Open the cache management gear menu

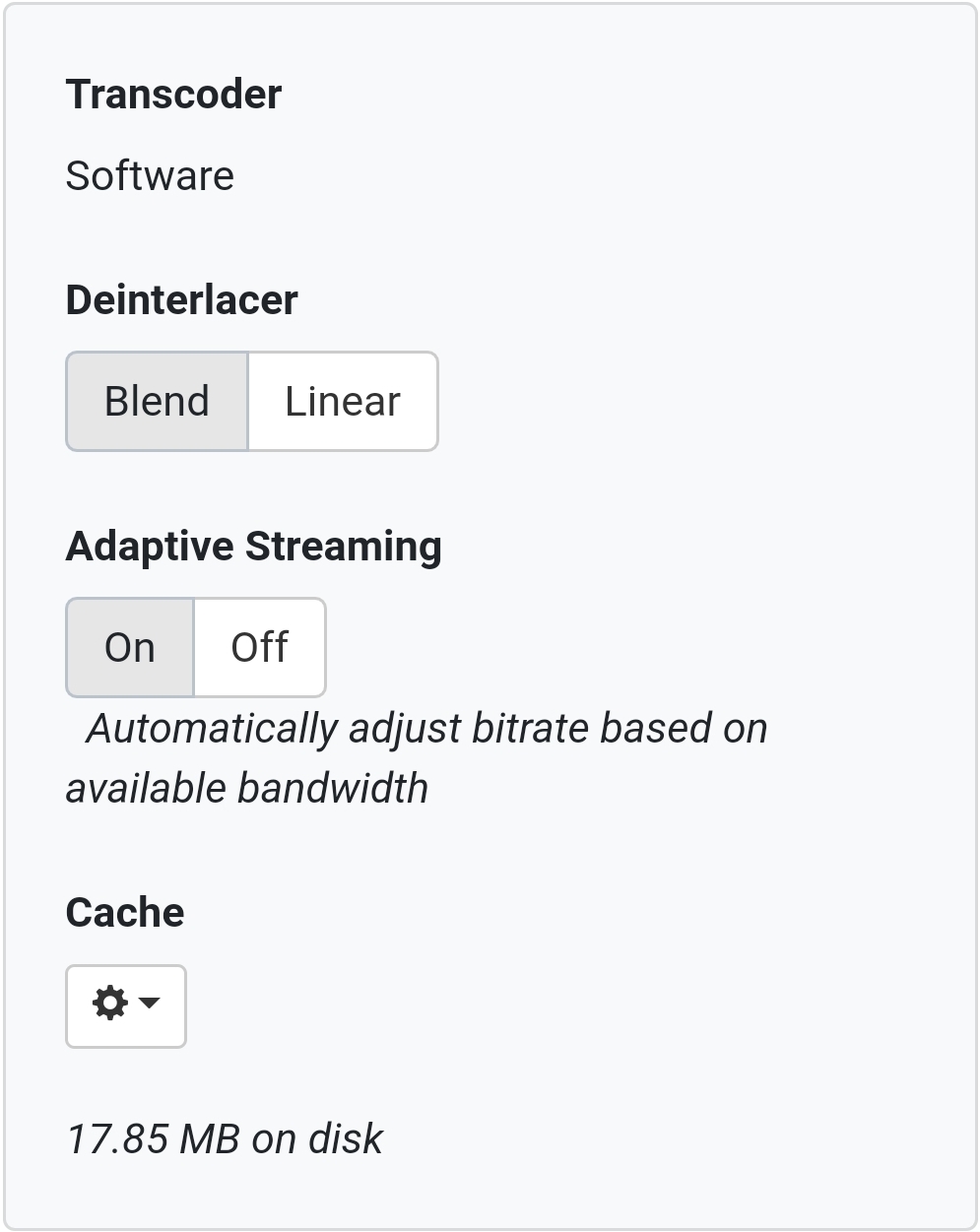[x=126, y=1005]
